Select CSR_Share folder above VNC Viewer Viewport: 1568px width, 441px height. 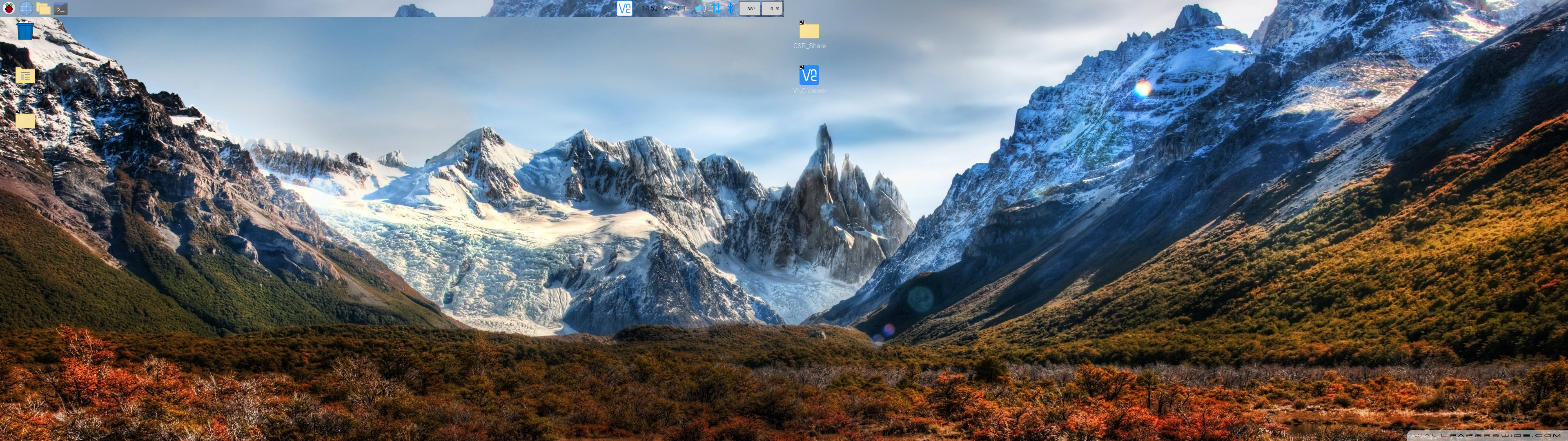pyautogui.click(x=809, y=31)
